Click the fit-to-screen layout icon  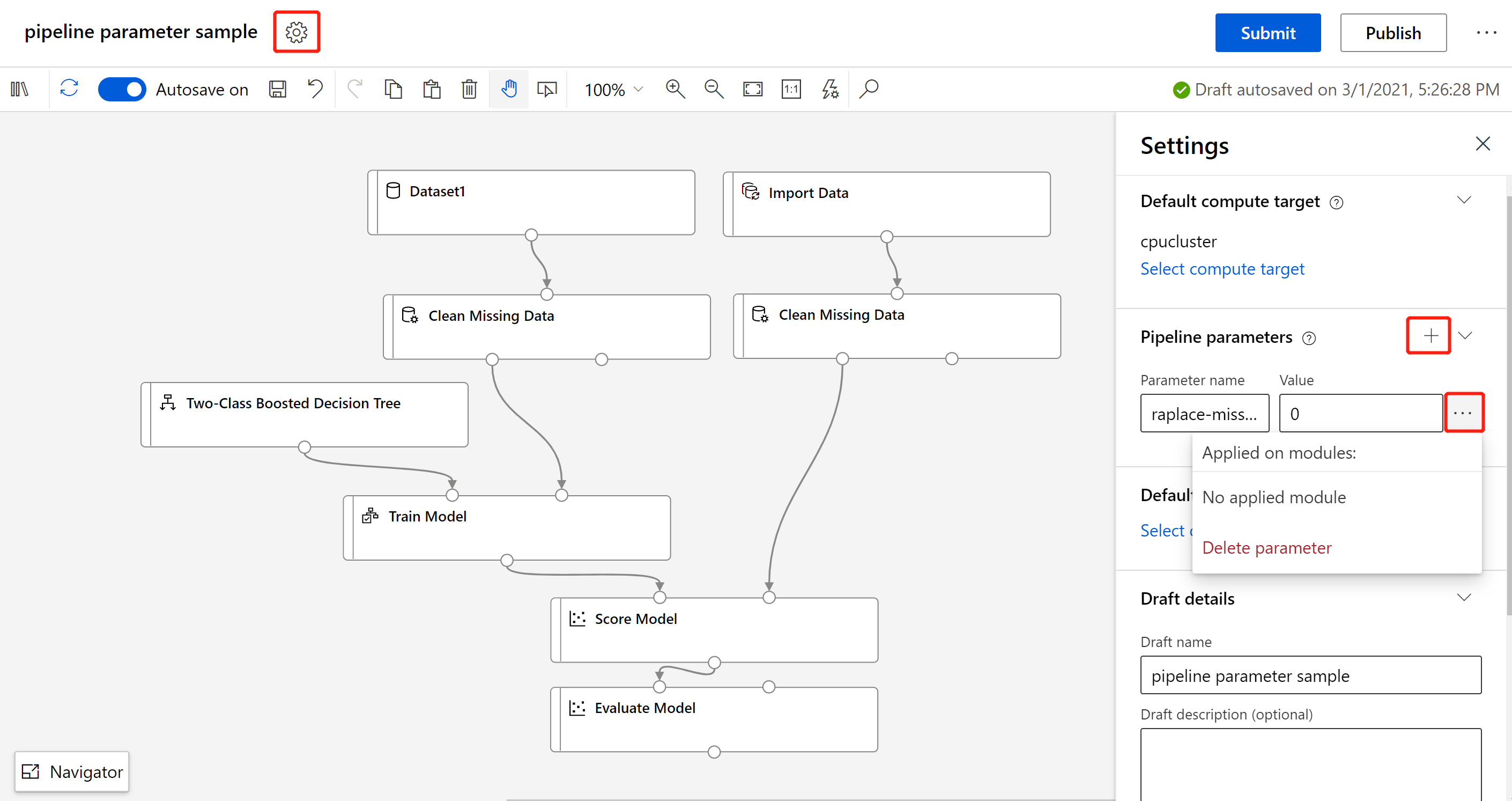coord(752,89)
